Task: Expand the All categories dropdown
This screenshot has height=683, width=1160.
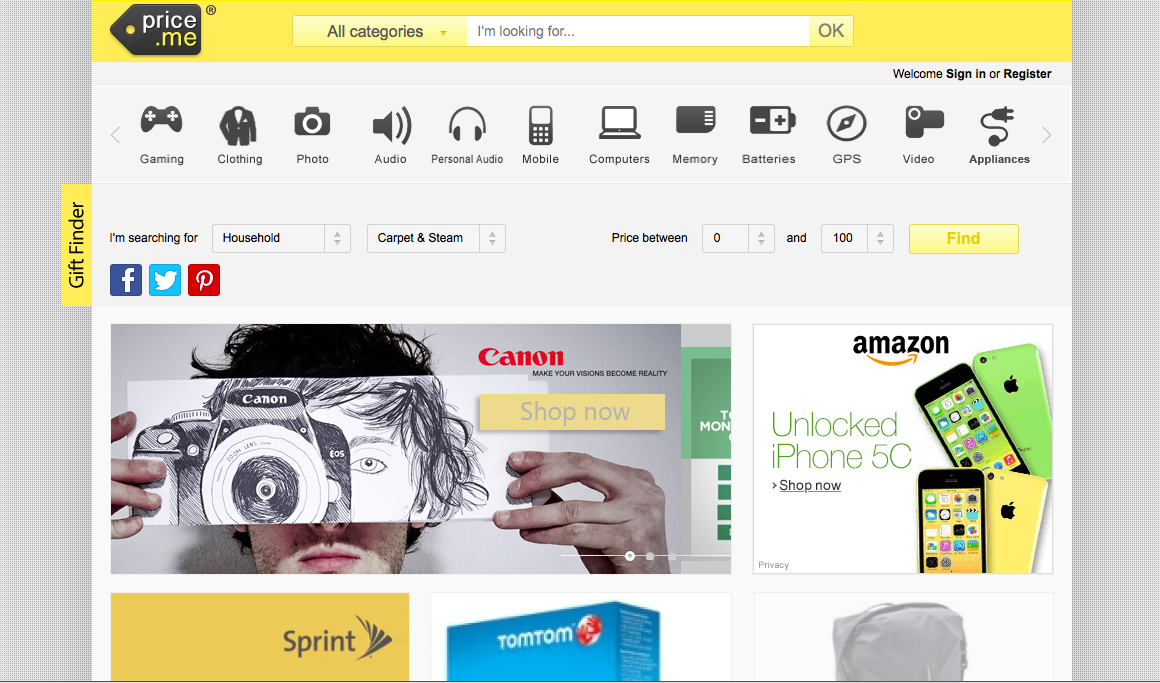Action: coord(380,31)
